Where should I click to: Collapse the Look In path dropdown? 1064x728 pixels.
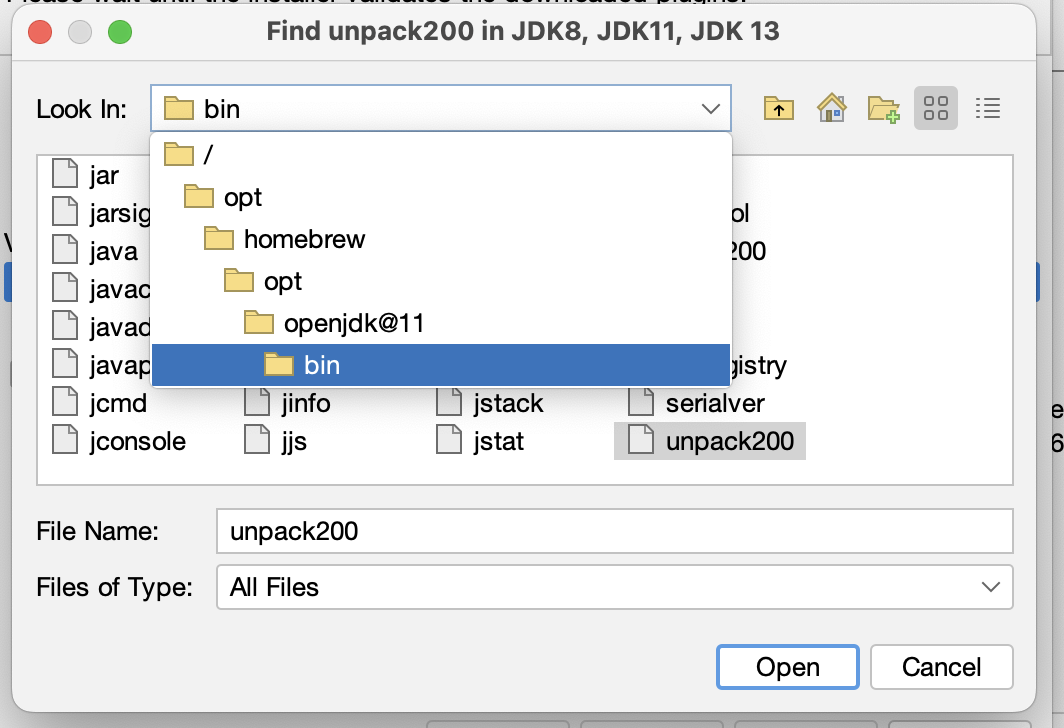pos(710,109)
